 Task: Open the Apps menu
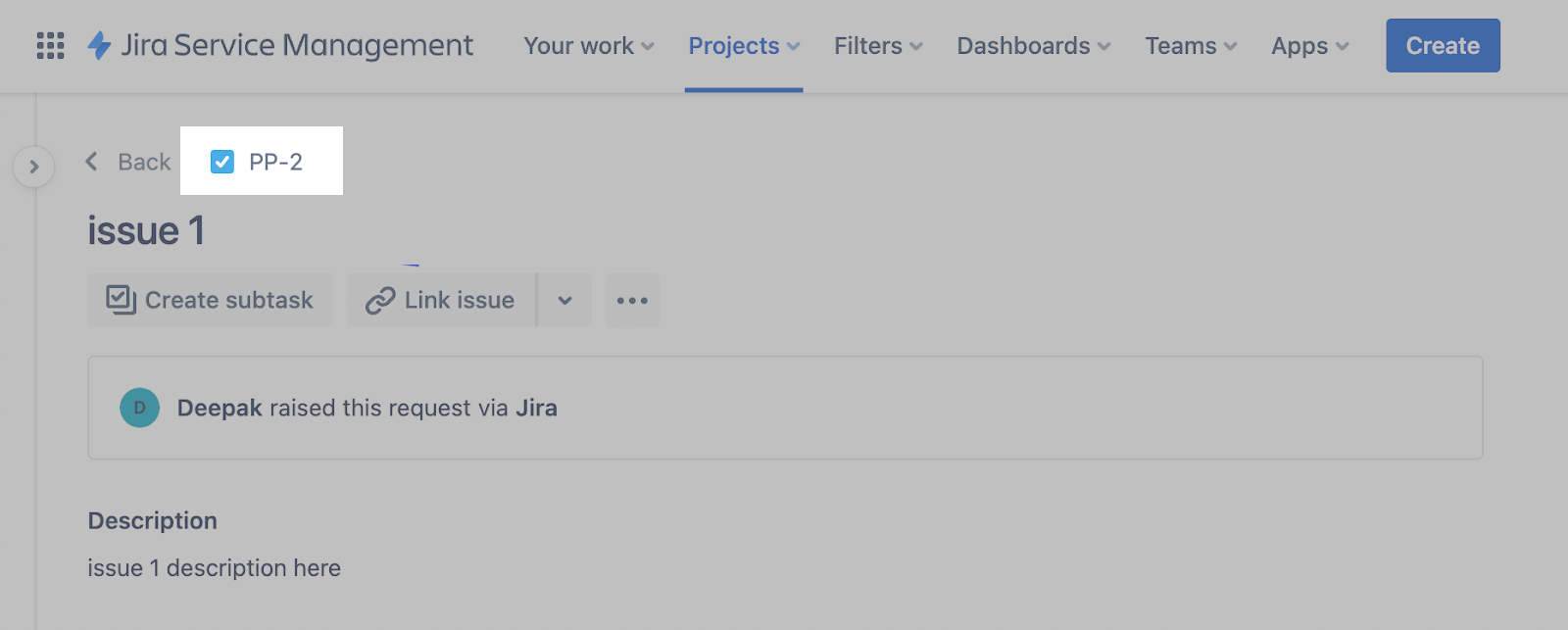1310,46
